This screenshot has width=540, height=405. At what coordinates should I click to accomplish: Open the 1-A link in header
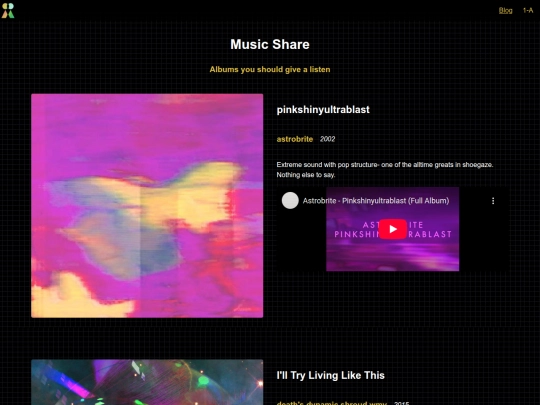(528, 10)
